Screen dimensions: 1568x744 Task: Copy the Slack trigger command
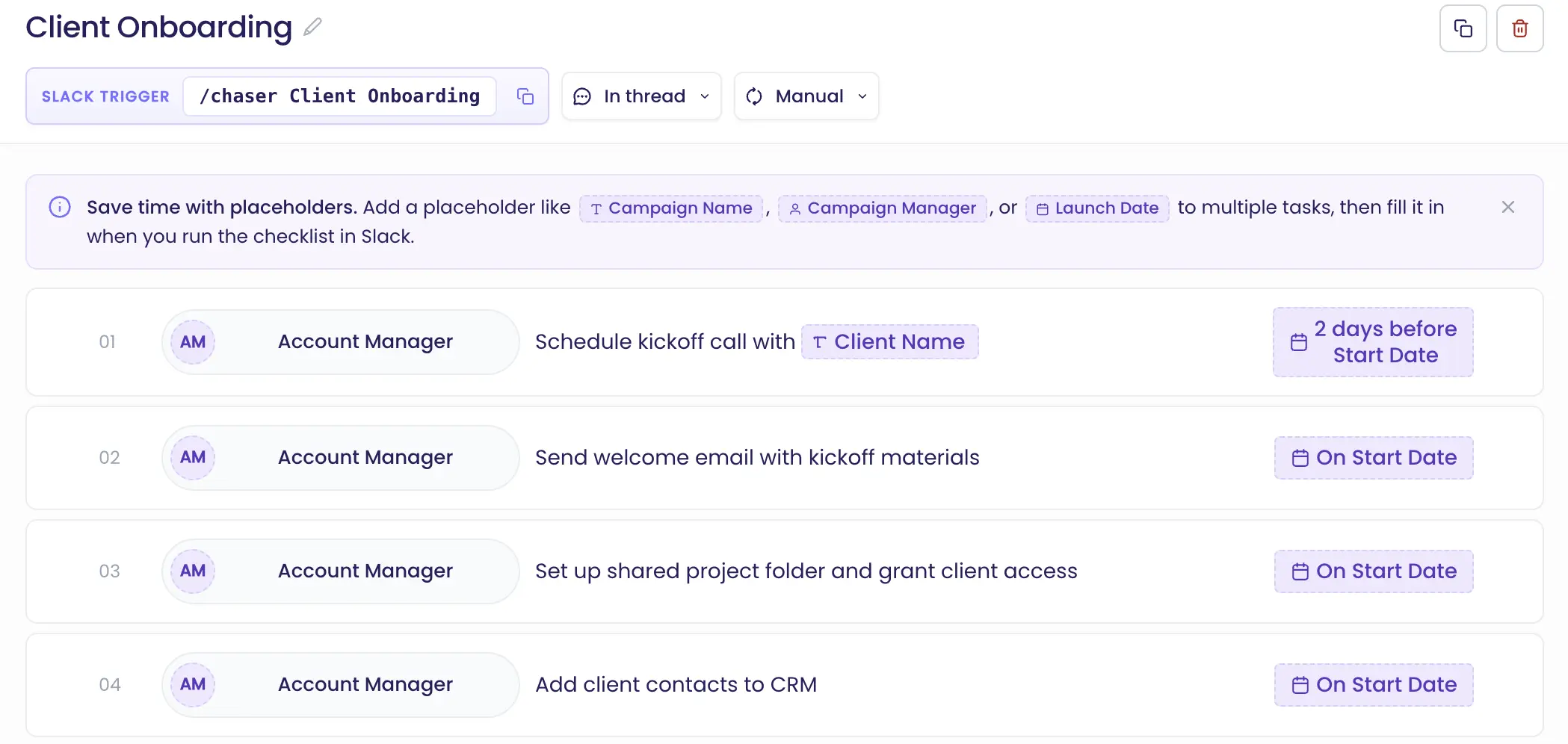[x=525, y=96]
